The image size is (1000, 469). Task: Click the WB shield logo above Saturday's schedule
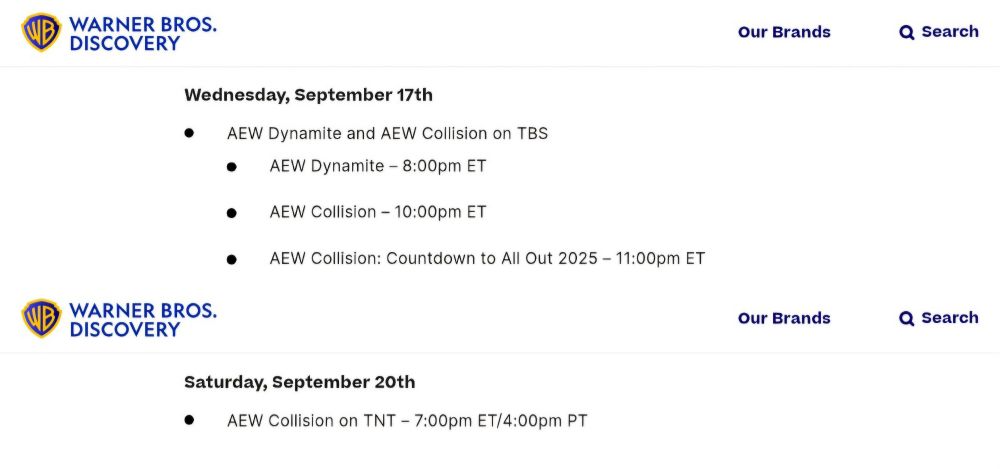(41, 318)
